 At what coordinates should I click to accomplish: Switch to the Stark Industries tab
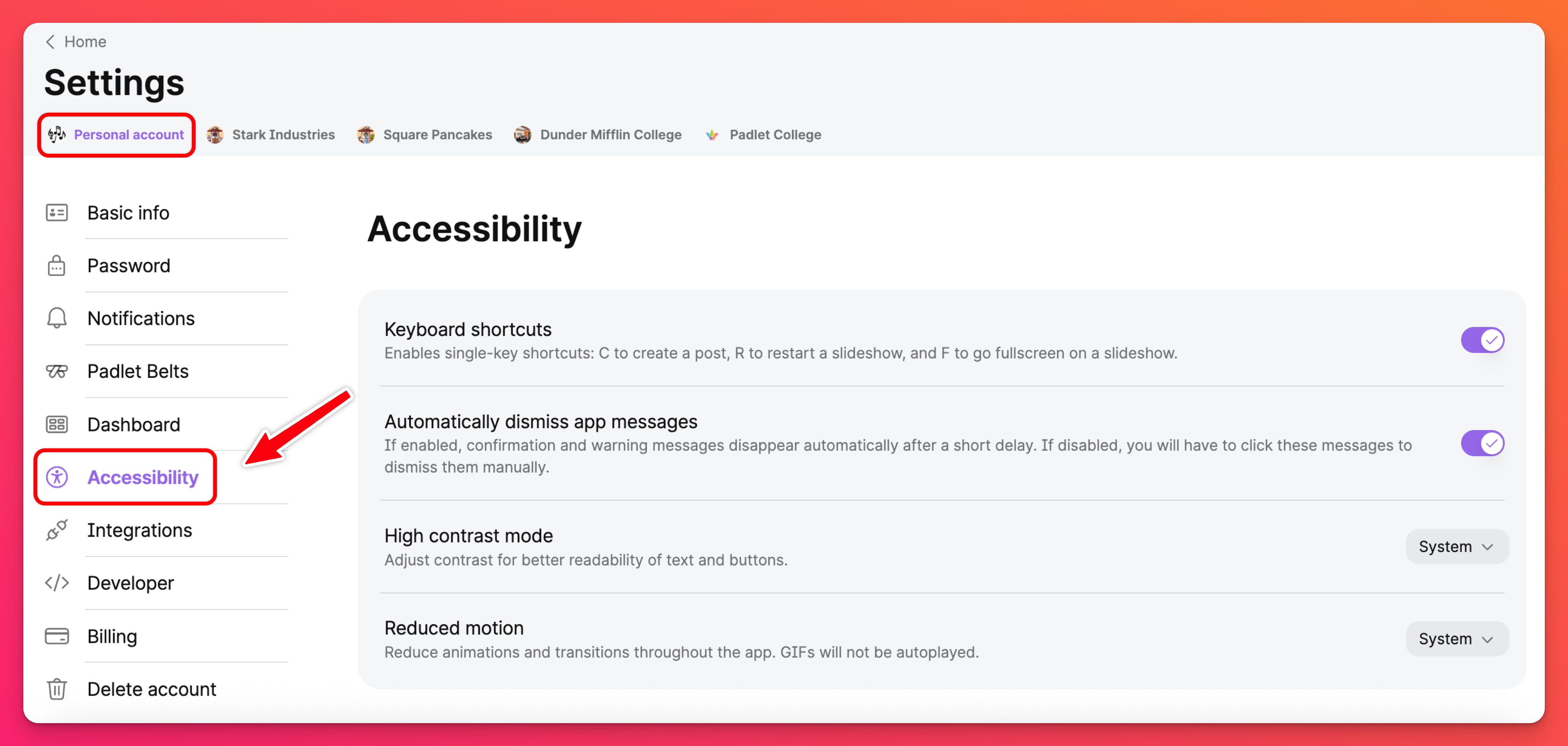271,135
